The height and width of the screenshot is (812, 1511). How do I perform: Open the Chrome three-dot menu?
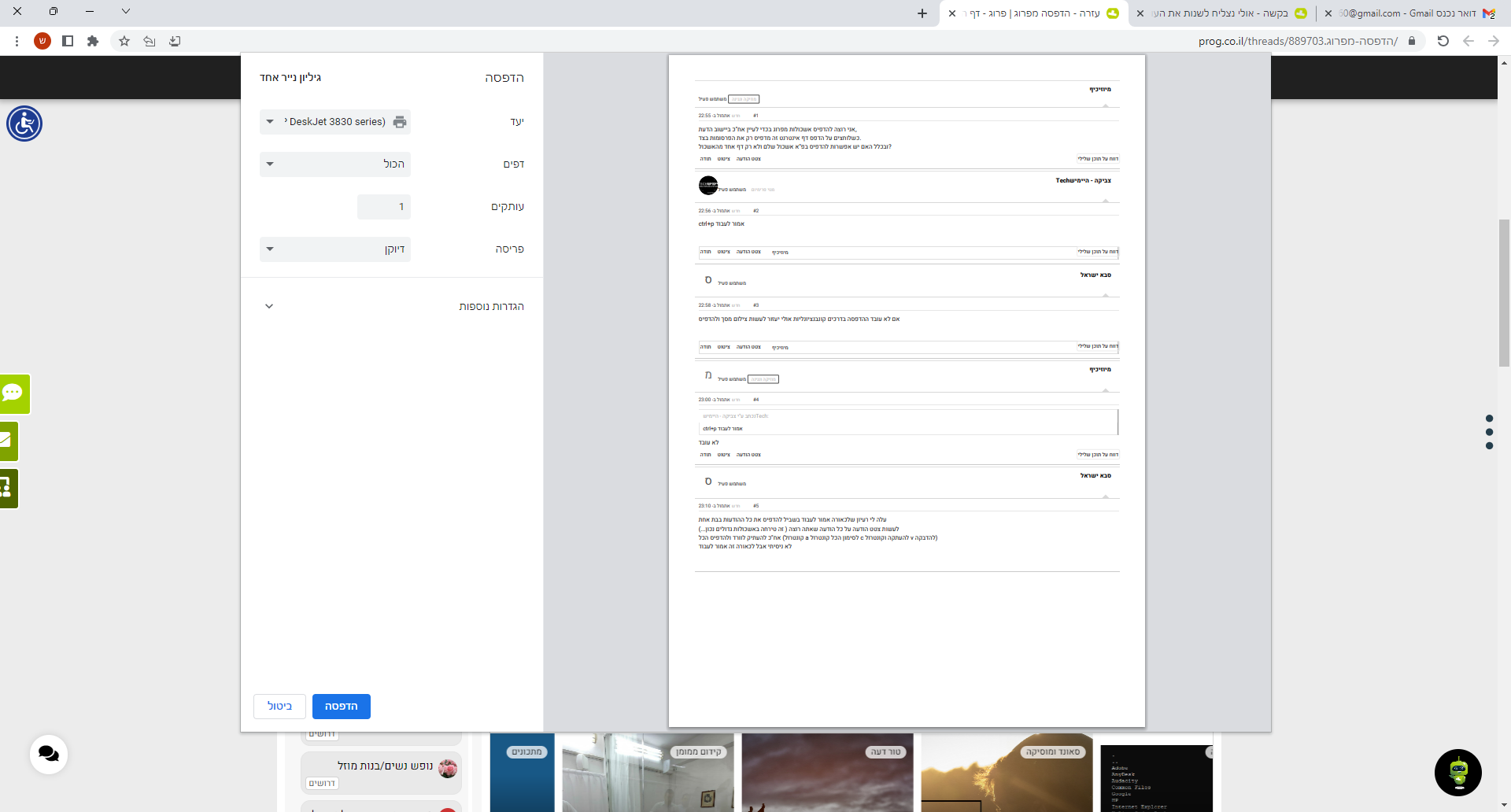[17, 41]
